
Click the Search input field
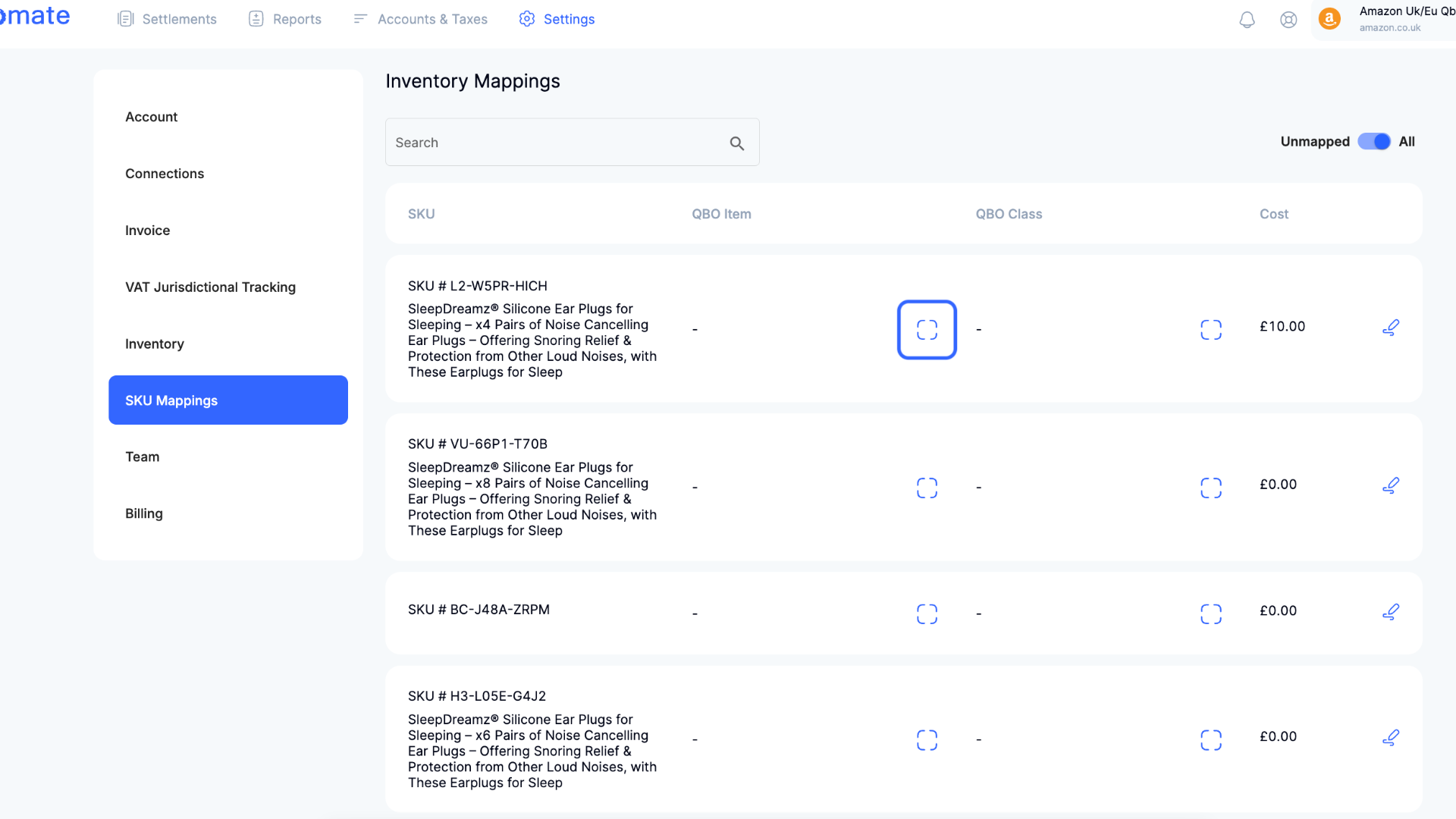click(572, 143)
